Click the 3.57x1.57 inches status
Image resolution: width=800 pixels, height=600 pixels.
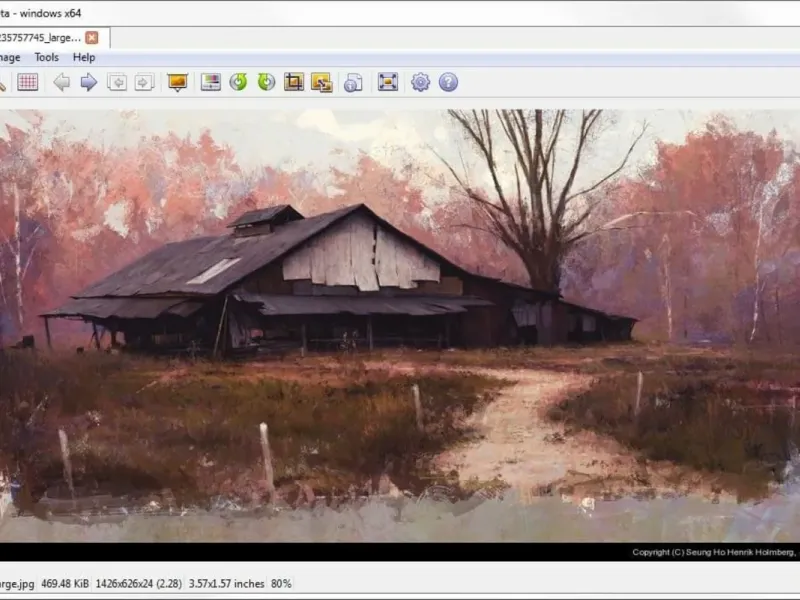[x=227, y=584]
